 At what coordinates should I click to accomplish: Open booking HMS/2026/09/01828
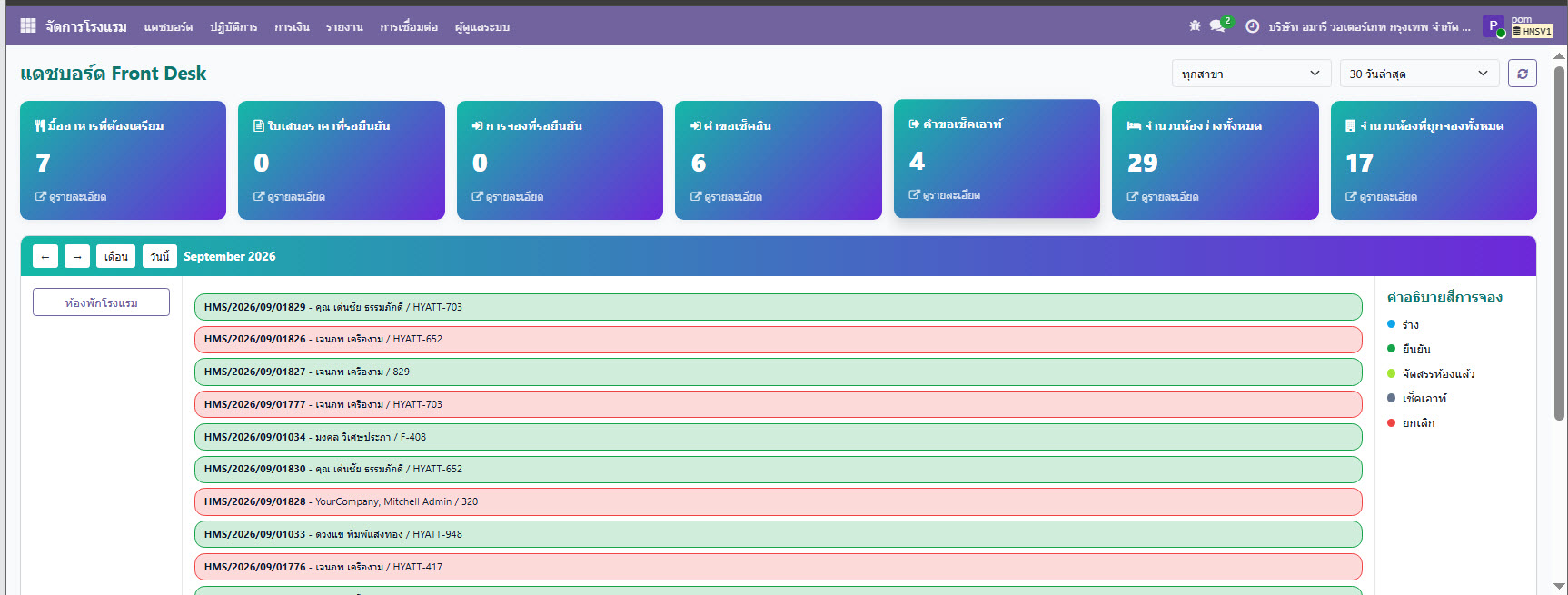click(x=778, y=501)
